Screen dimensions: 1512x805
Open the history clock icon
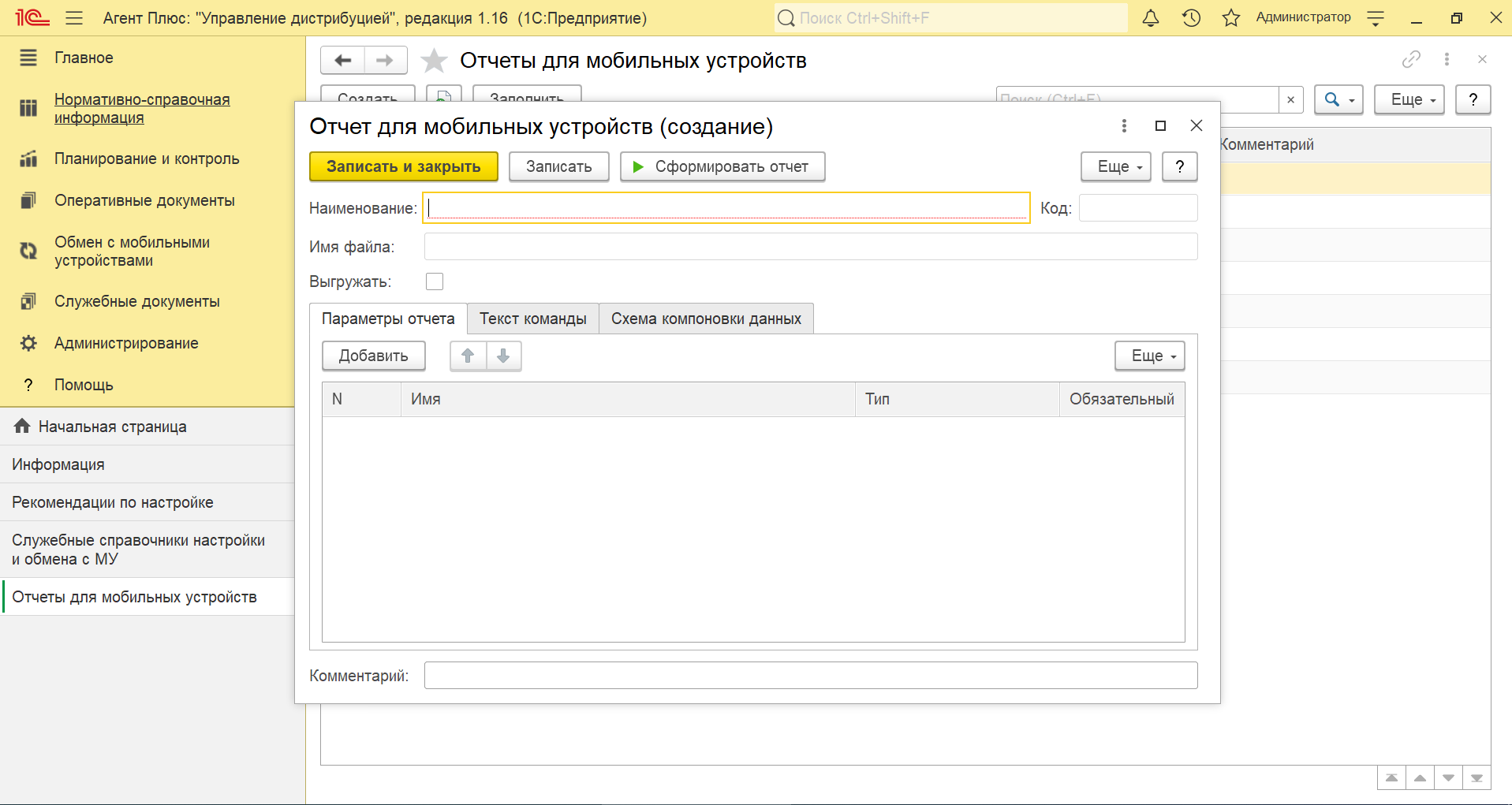coord(1191,18)
